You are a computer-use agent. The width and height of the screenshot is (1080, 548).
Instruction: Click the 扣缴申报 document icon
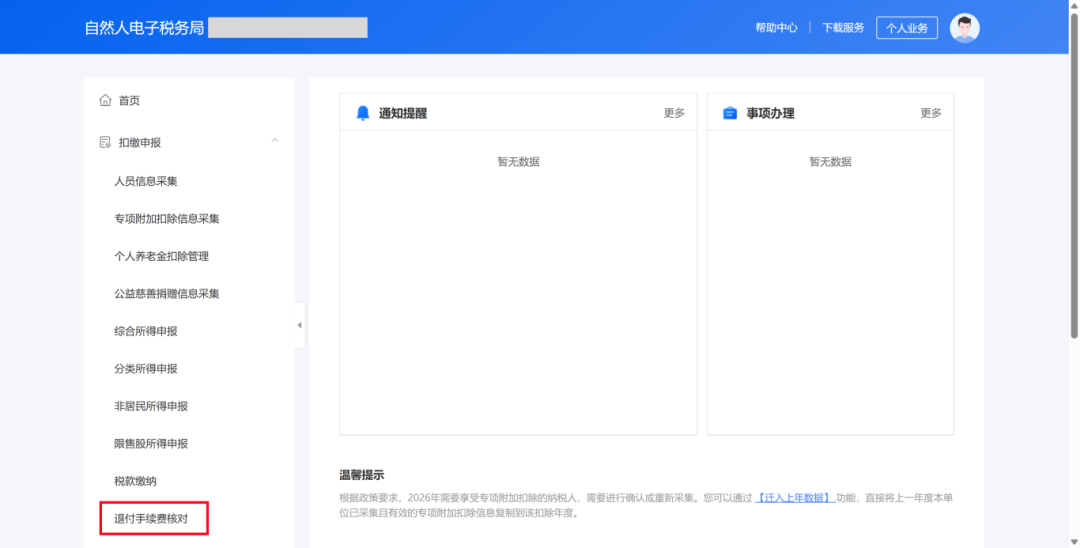coord(105,143)
